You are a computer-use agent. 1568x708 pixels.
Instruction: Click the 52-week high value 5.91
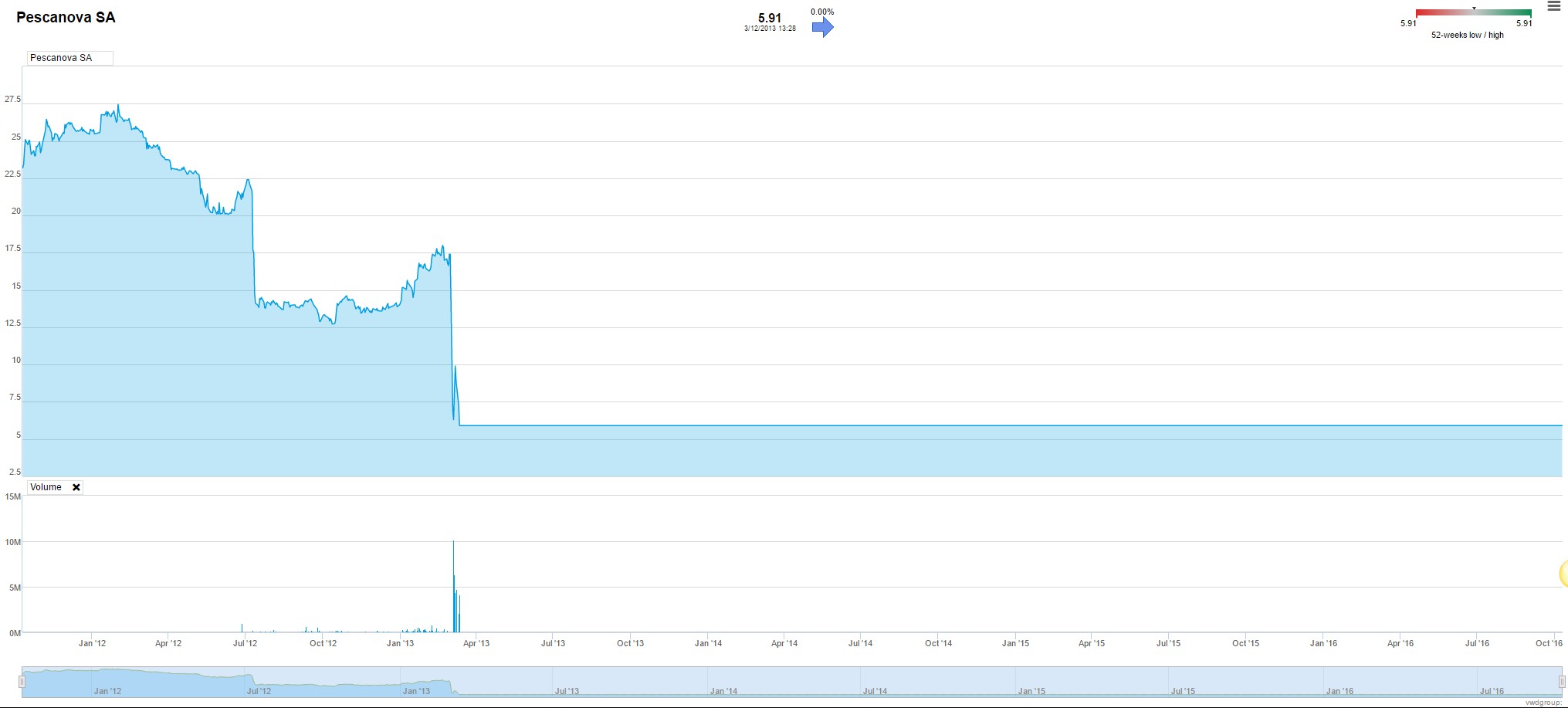pos(1524,23)
